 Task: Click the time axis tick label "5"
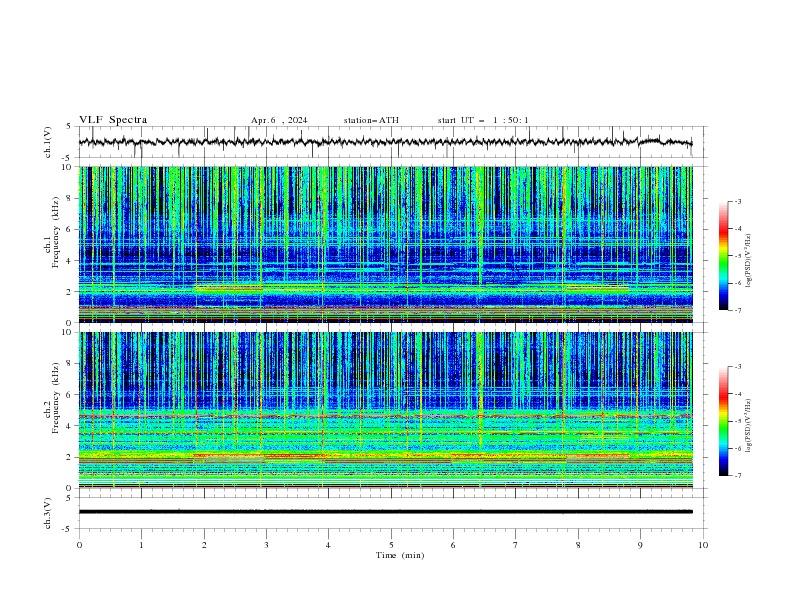click(391, 545)
